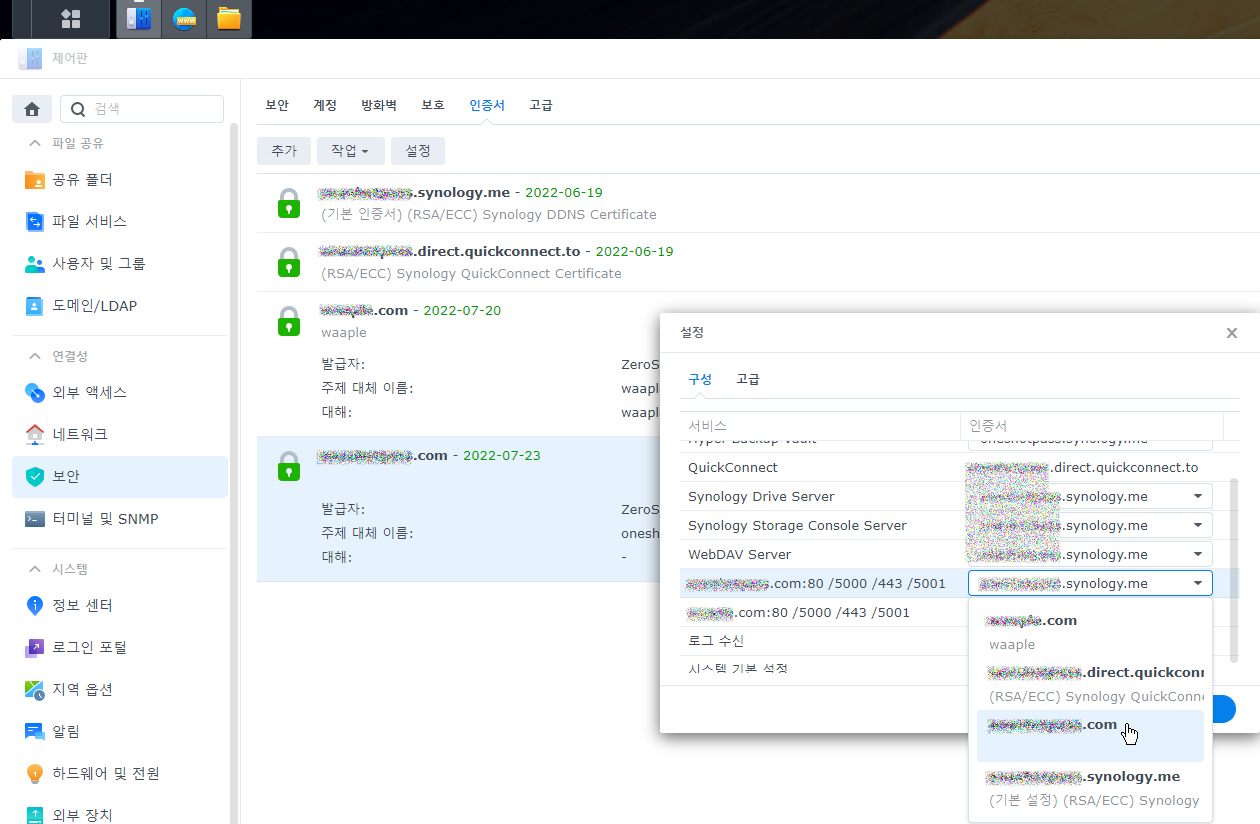Image resolution: width=1260 pixels, height=824 pixels.
Task: Open 알림 in the sidebar
Action: click(x=120, y=732)
